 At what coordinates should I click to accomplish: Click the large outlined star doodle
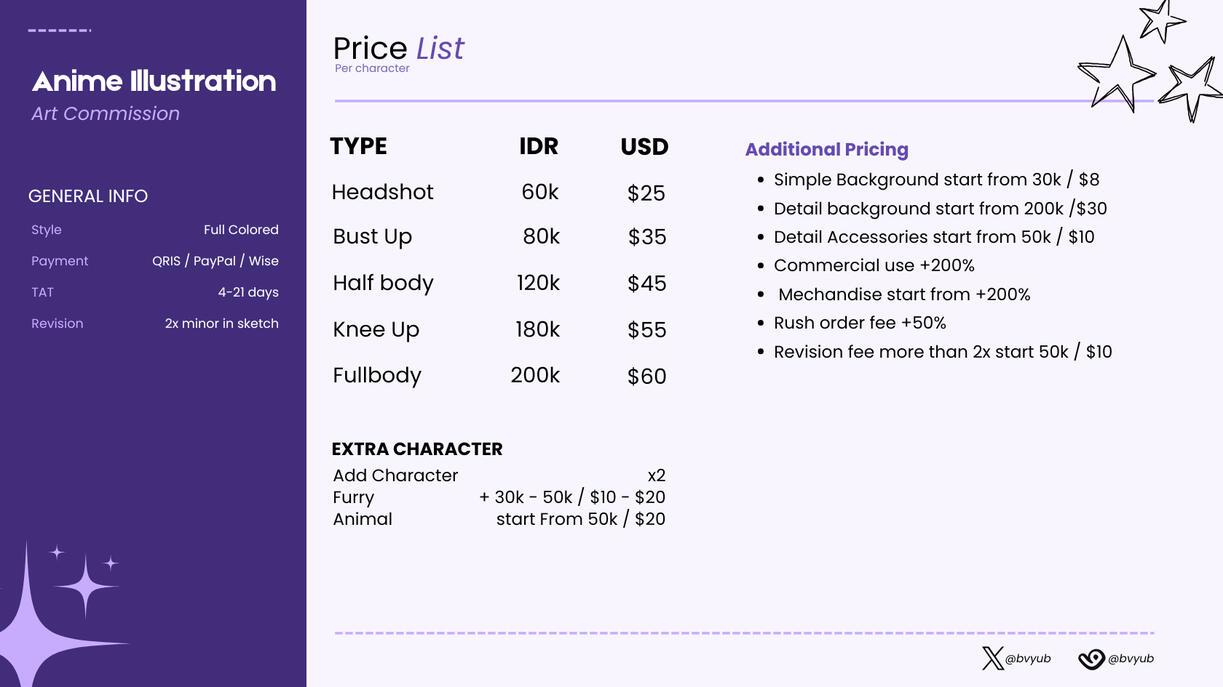[1116, 73]
